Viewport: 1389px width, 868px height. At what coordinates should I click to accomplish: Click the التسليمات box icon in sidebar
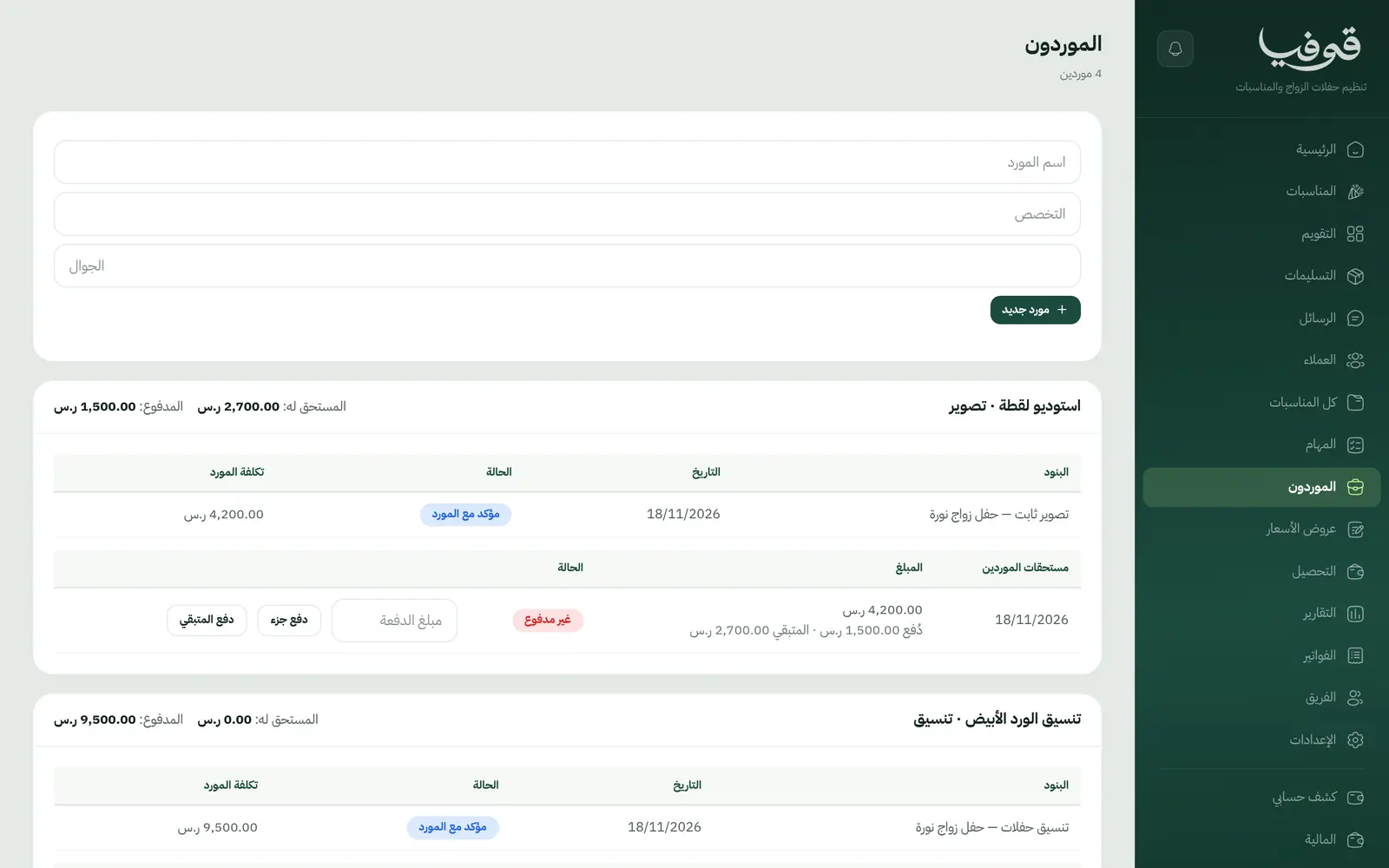[x=1355, y=276]
